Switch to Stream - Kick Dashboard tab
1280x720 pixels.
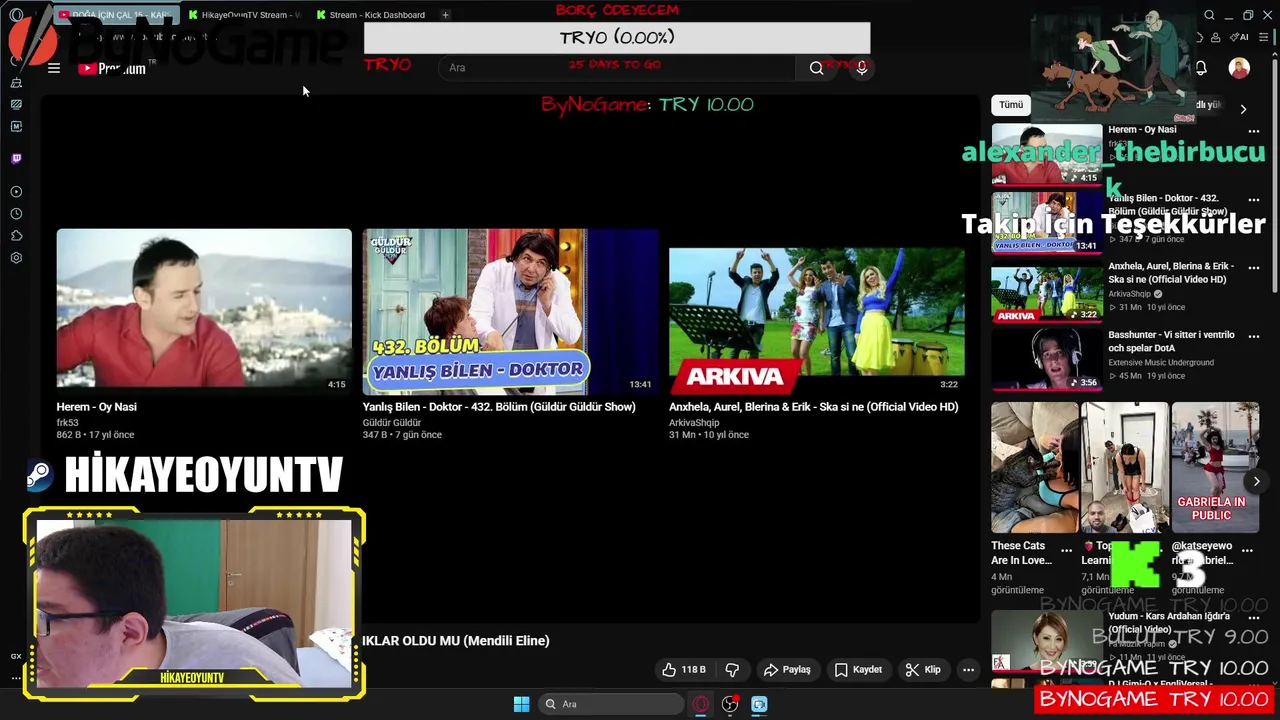[x=371, y=15]
